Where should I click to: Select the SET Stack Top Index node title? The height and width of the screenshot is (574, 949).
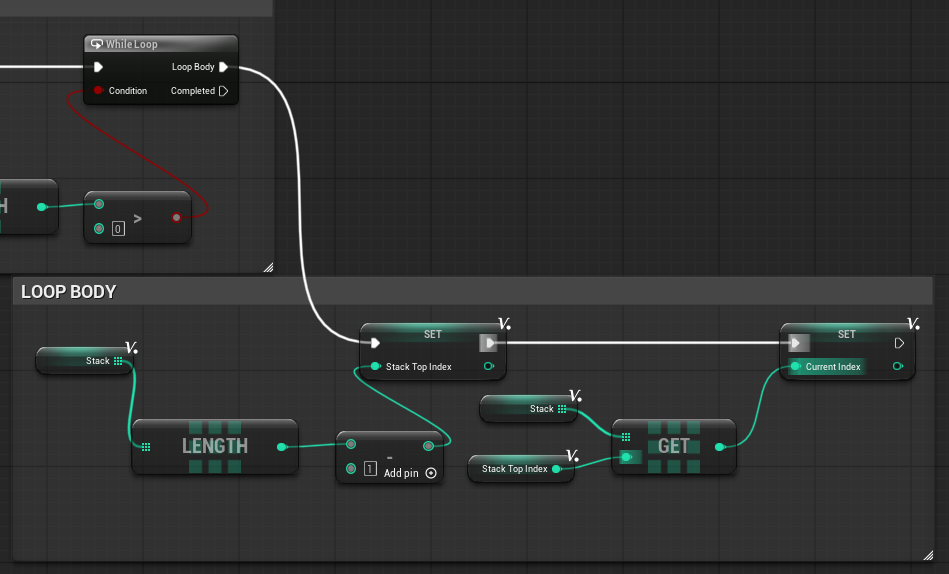432,334
